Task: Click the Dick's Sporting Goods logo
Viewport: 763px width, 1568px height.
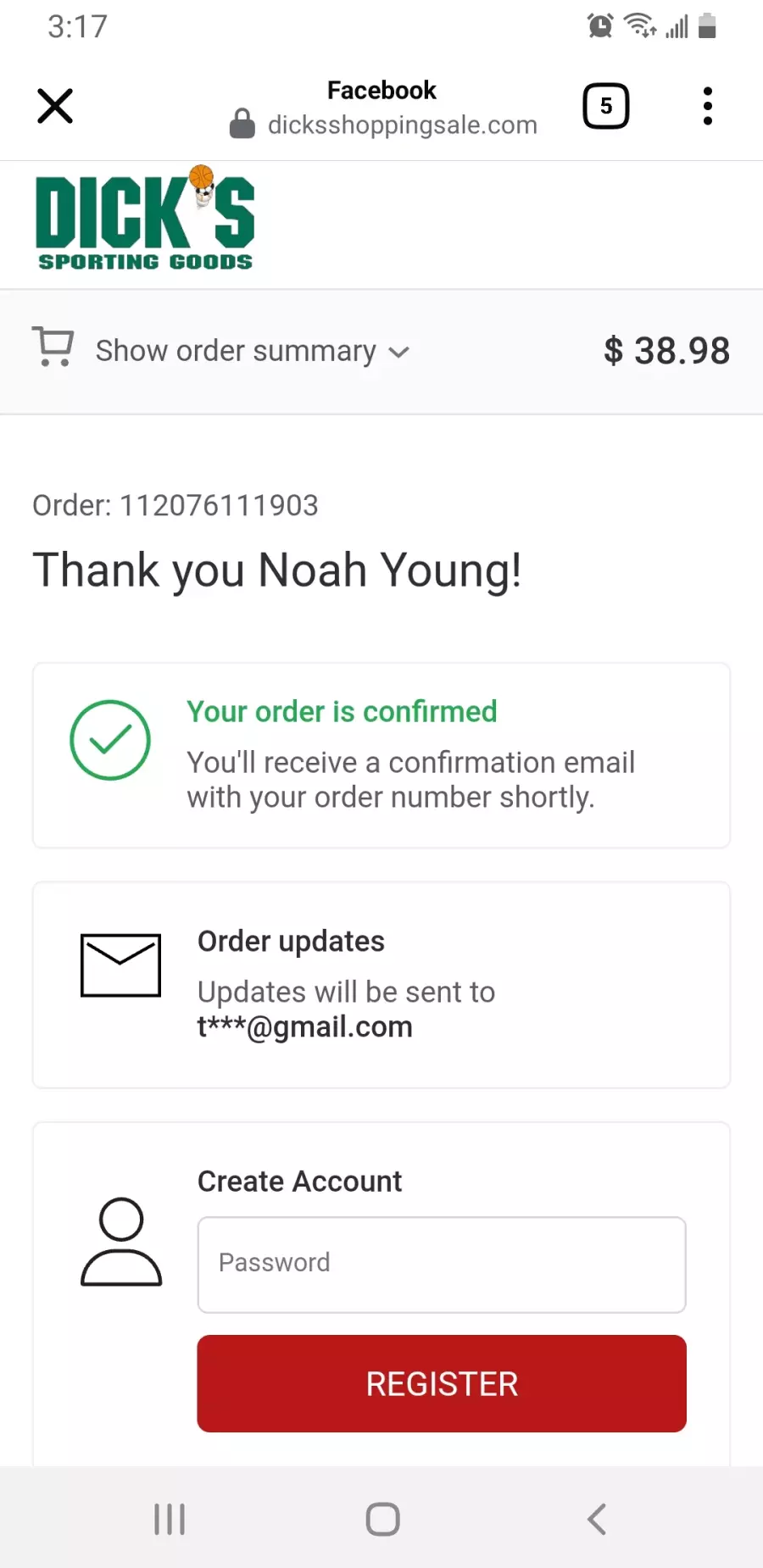Action: (x=145, y=219)
